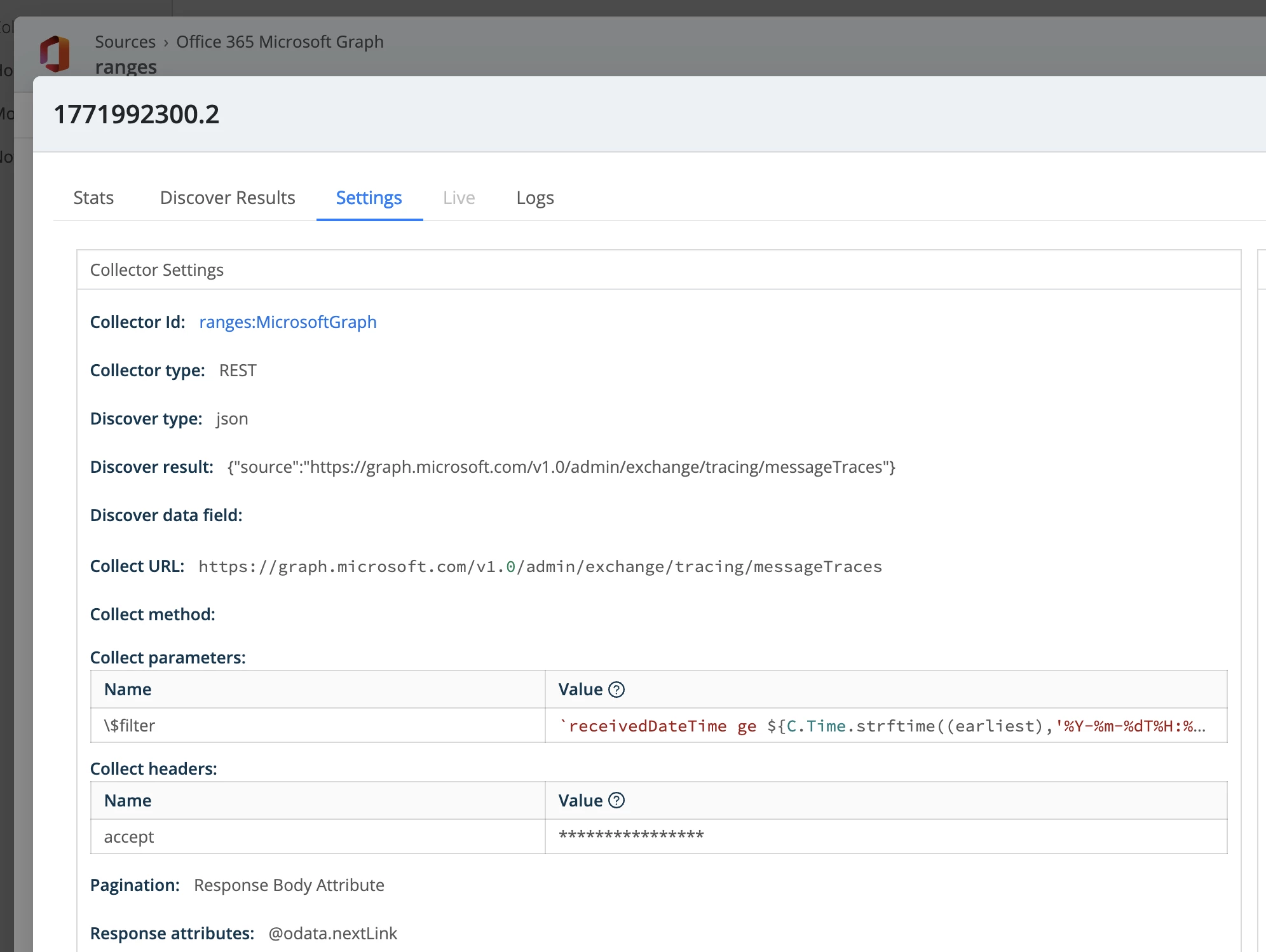The width and height of the screenshot is (1266, 952).
Task: Switch to the Logs tab
Action: coord(534,198)
